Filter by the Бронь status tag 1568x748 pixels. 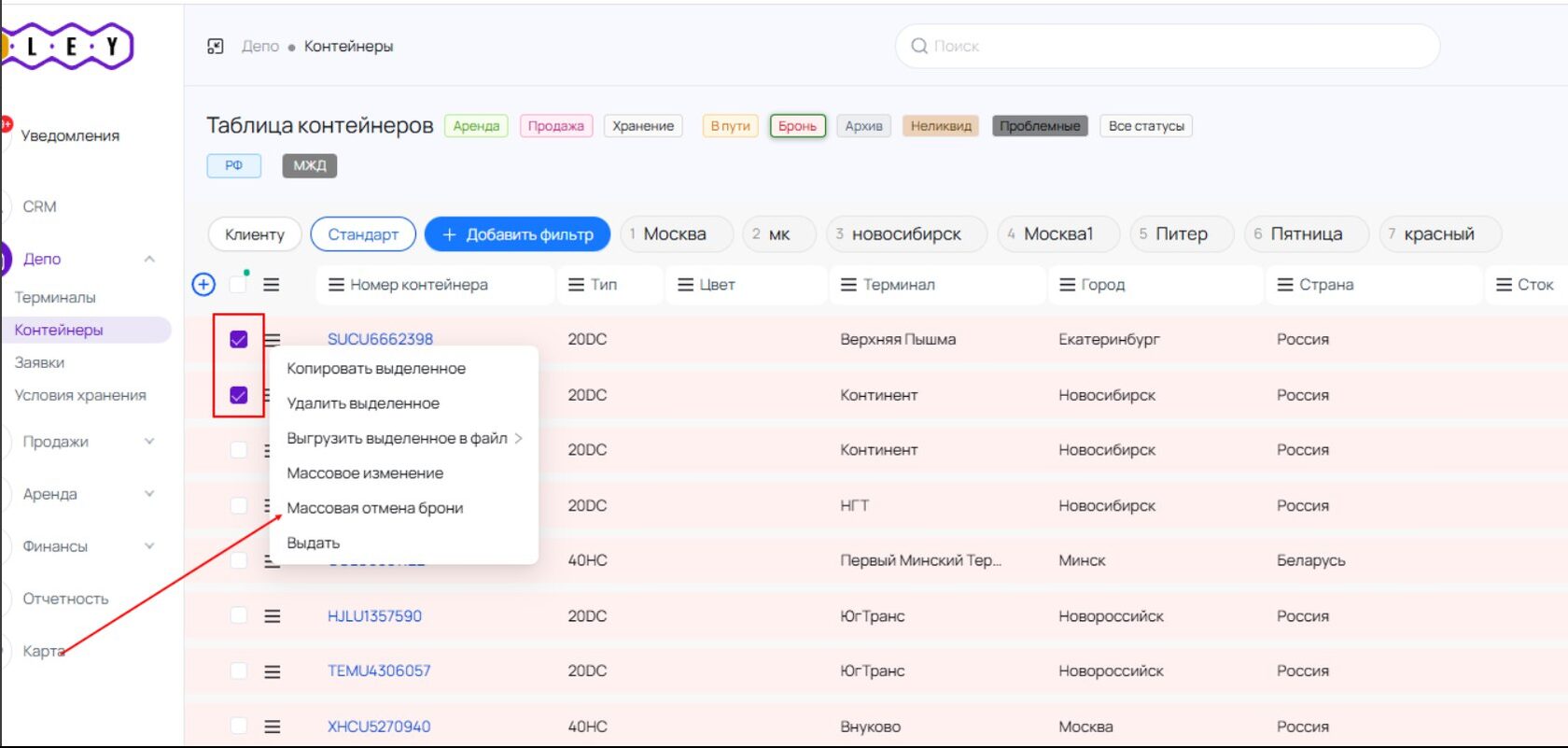point(798,126)
